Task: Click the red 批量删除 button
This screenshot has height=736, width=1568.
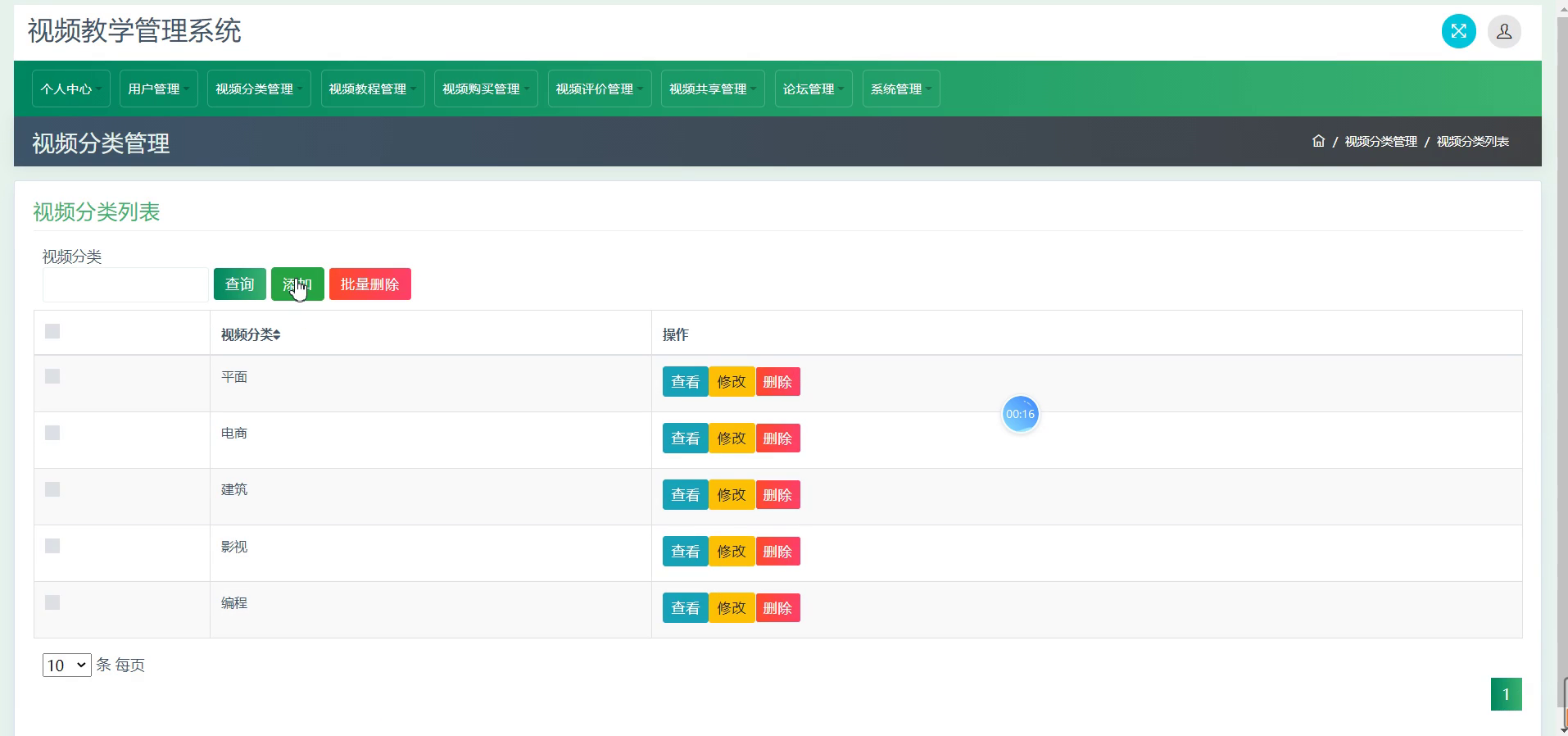Action: coord(370,284)
